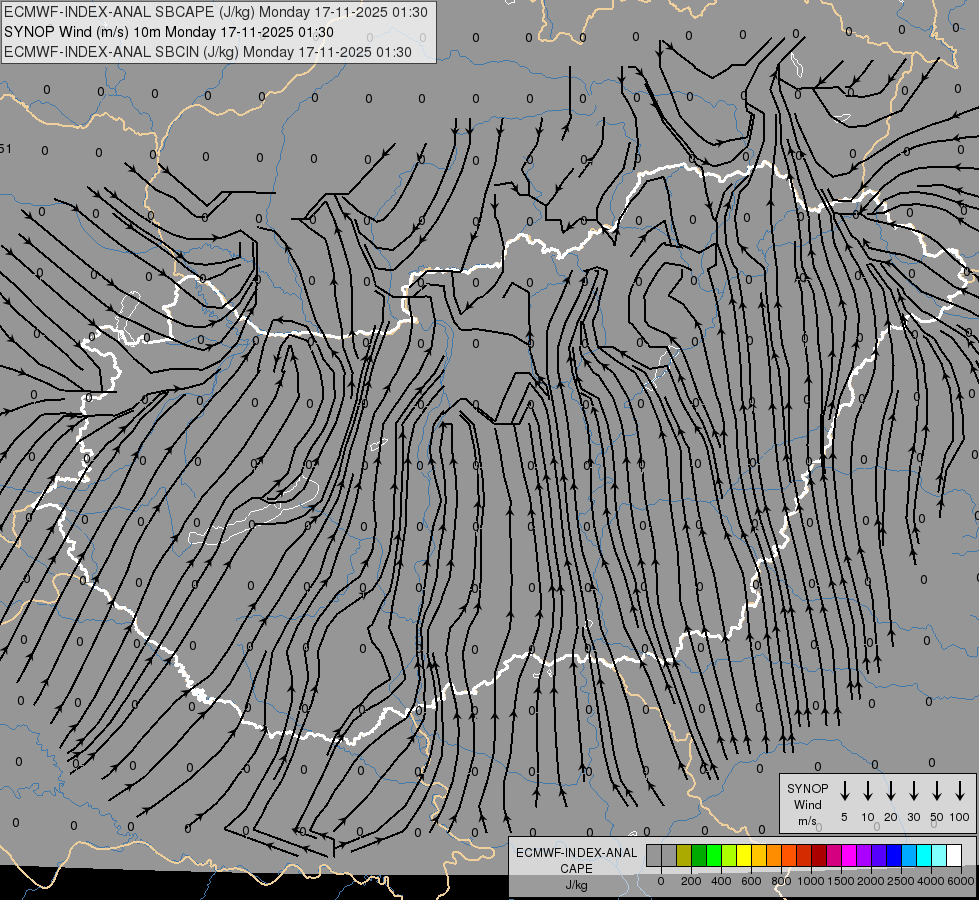Click the 5 value under the wind arrows

844,817
